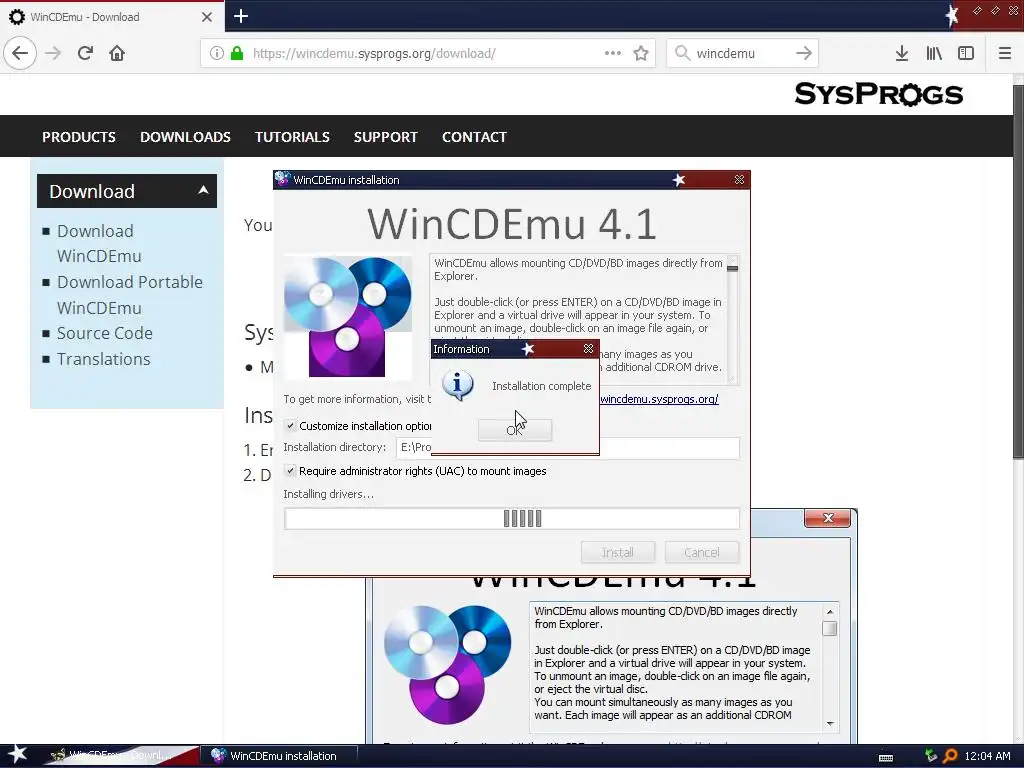Click the installer progress bar

click(x=512, y=519)
